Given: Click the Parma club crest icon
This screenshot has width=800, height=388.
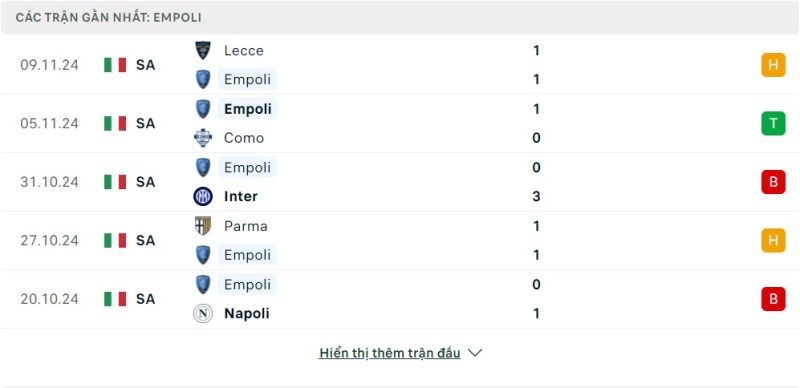Looking at the screenshot, I should point(203,226).
